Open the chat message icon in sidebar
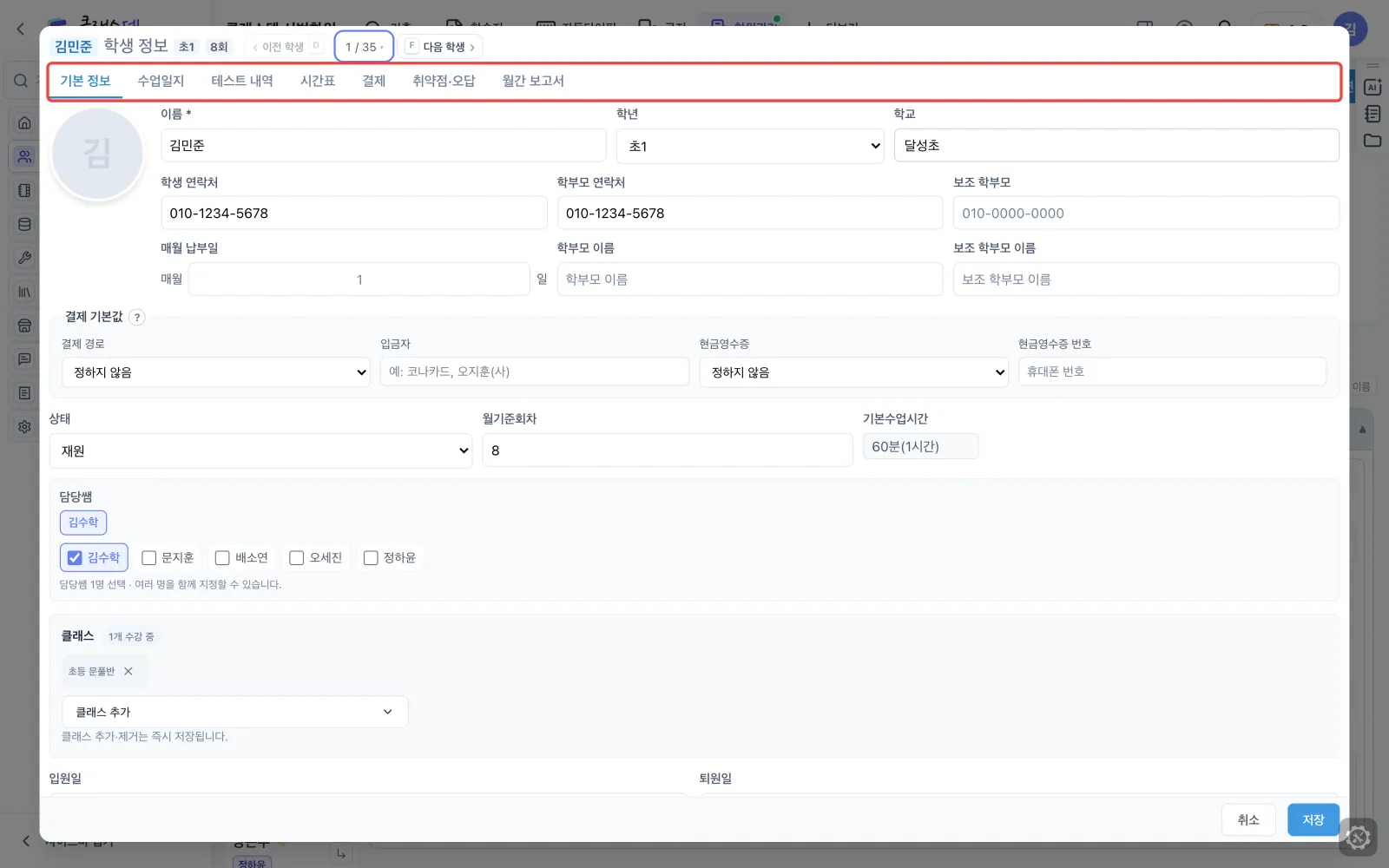 pos(24,358)
